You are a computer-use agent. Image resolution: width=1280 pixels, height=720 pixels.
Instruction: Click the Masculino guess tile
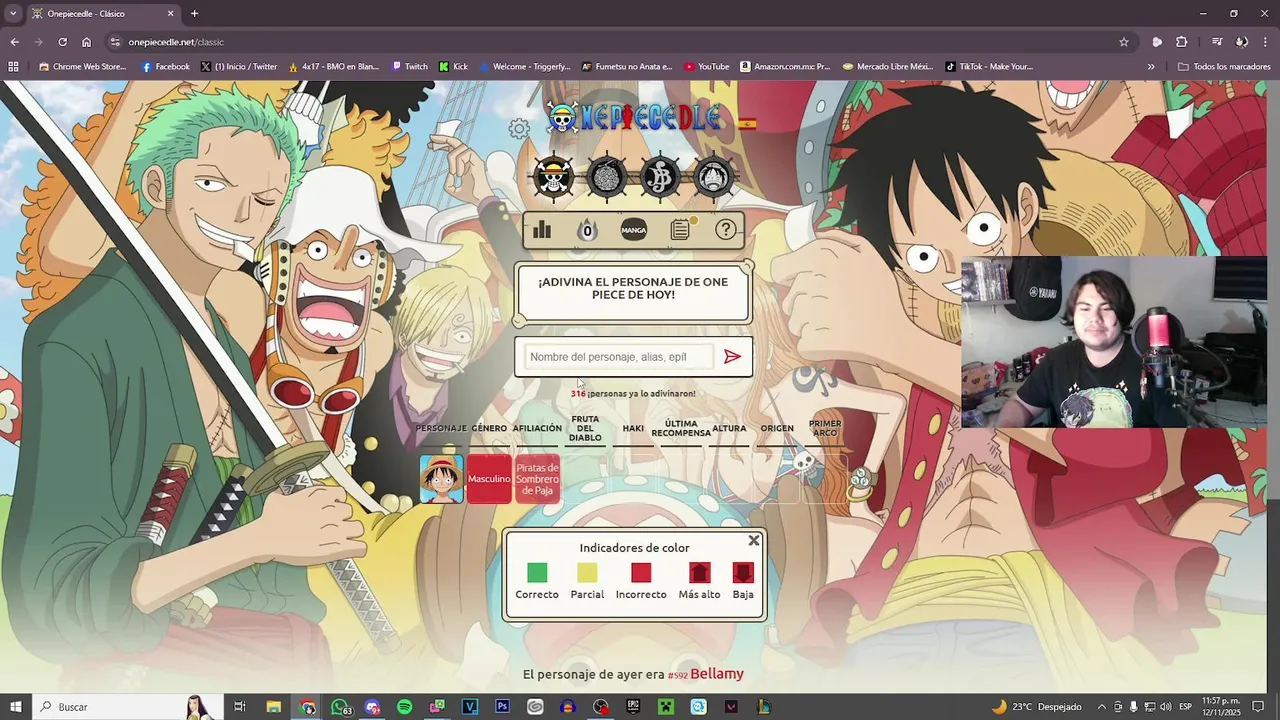489,479
